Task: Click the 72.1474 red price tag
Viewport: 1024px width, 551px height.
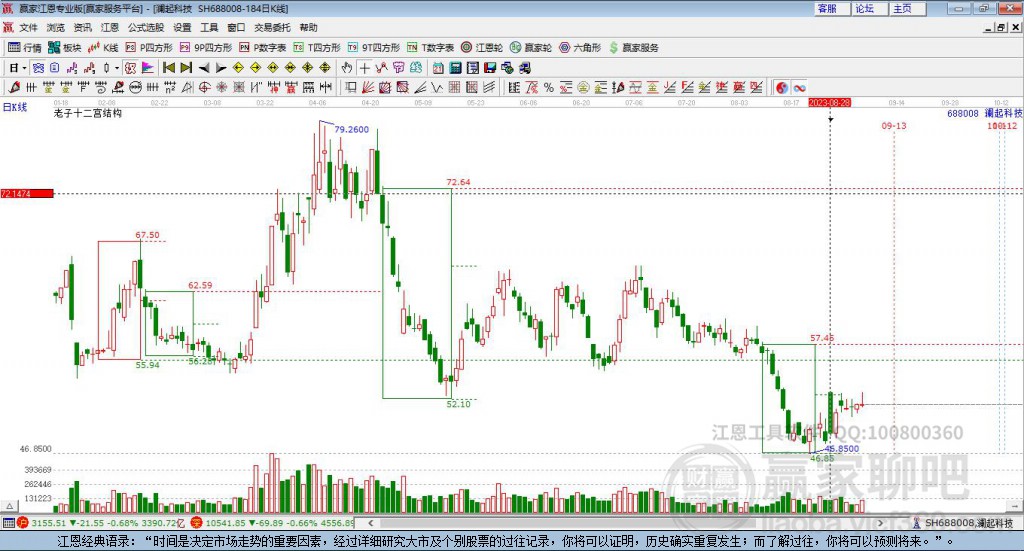Action: coord(27,193)
